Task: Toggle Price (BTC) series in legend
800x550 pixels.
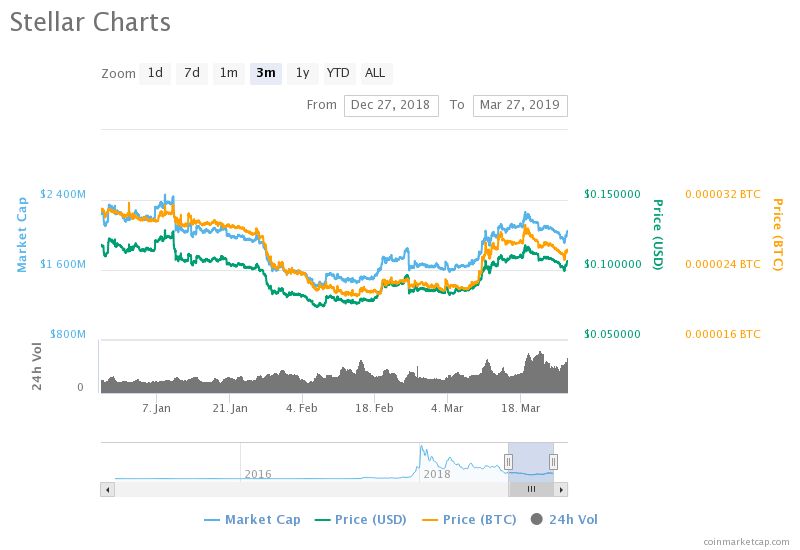Action: 469,520
